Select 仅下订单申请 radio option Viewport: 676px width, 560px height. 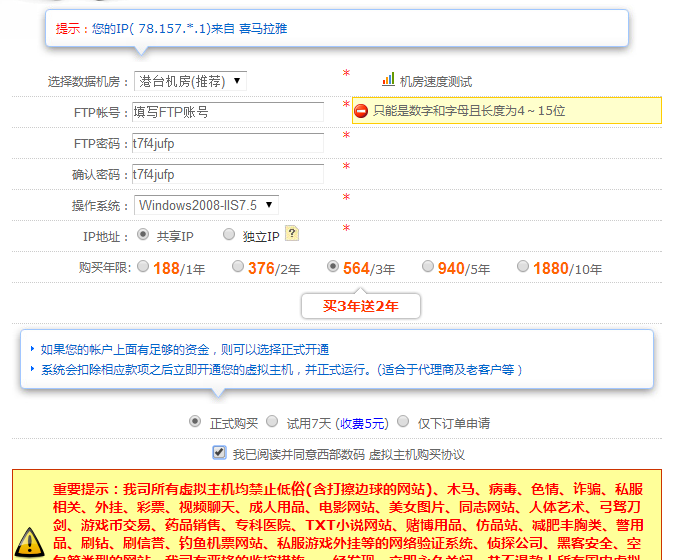403,421
